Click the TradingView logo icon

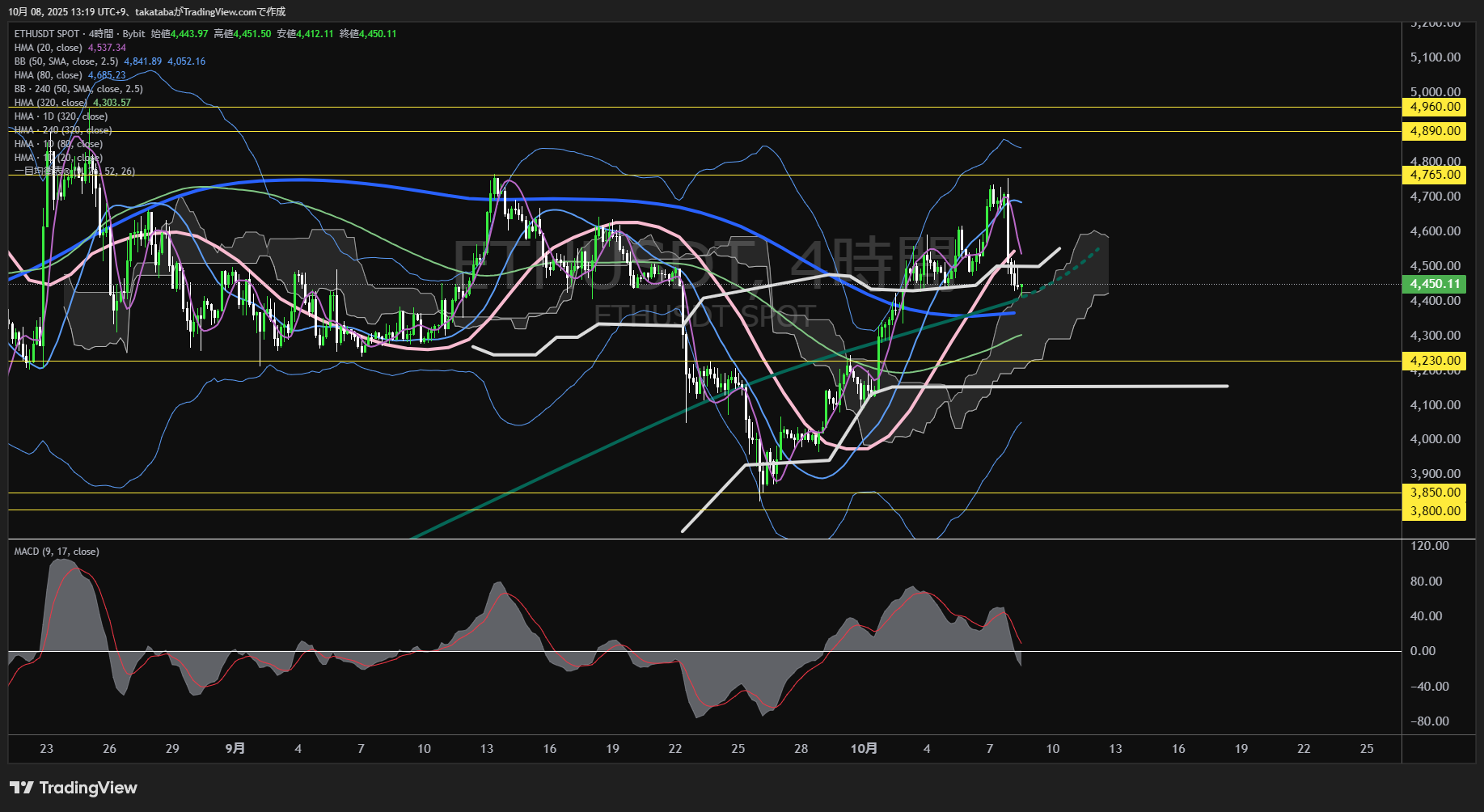pyautogui.click(x=22, y=788)
